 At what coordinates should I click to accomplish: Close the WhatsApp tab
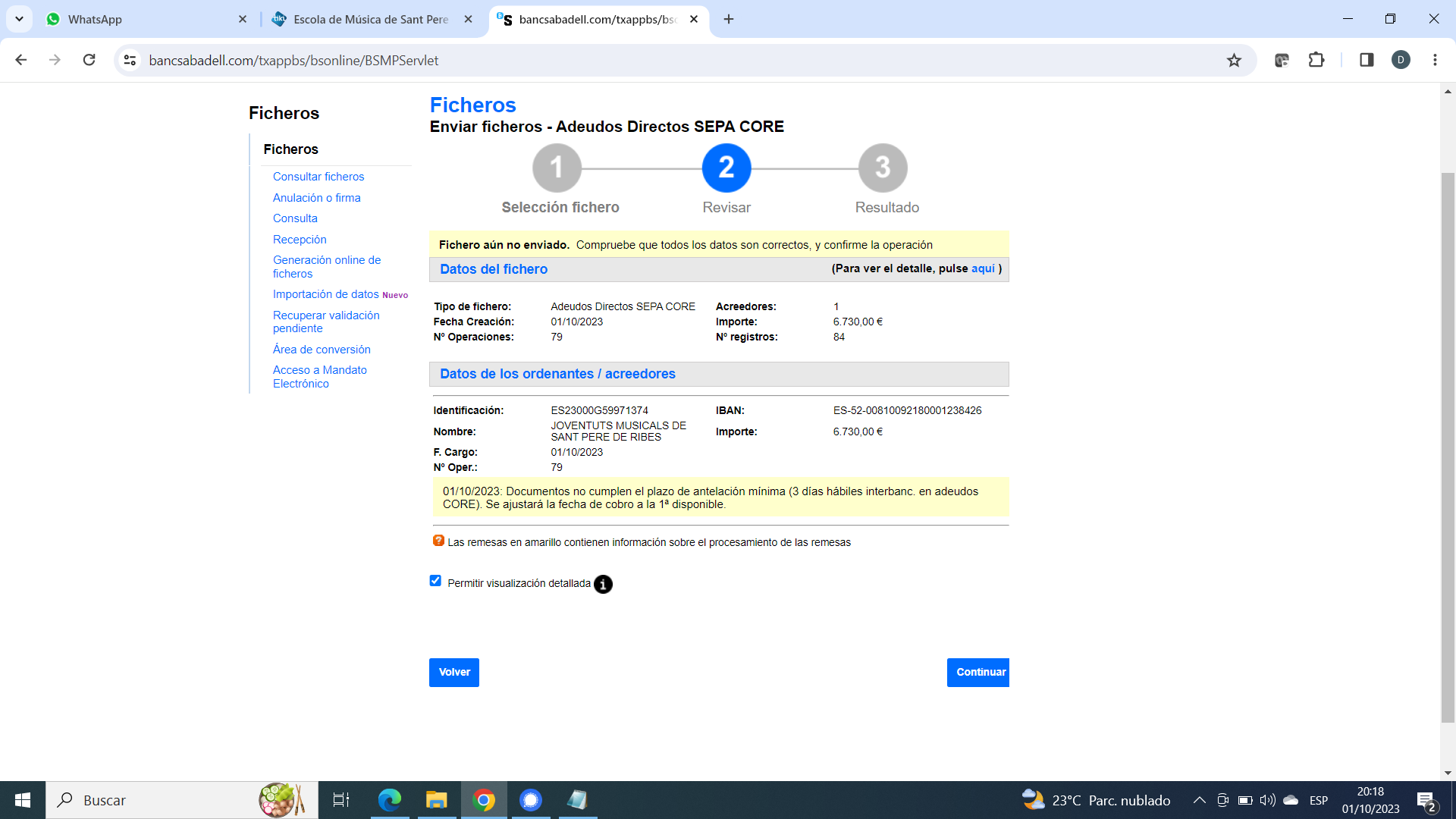click(243, 19)
